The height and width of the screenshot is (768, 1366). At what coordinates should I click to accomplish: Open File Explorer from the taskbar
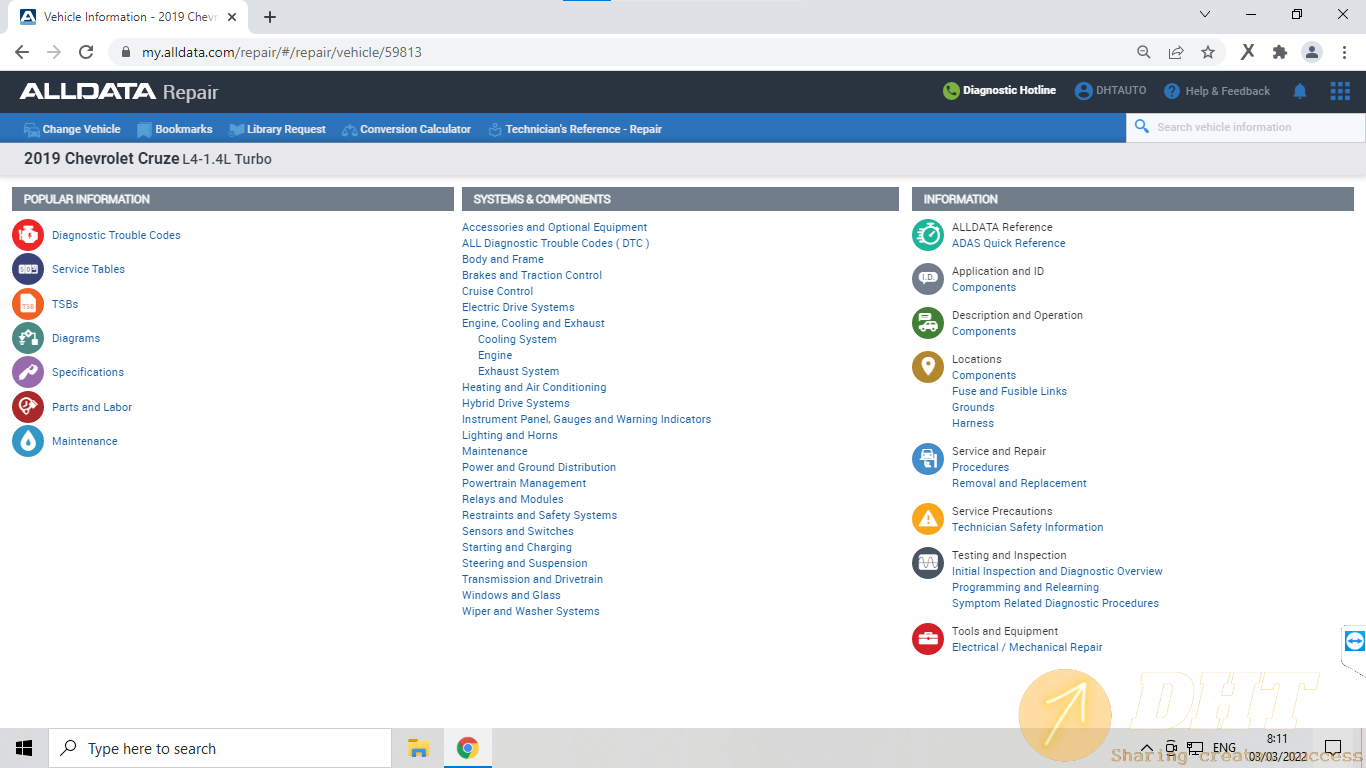(418, 748)
